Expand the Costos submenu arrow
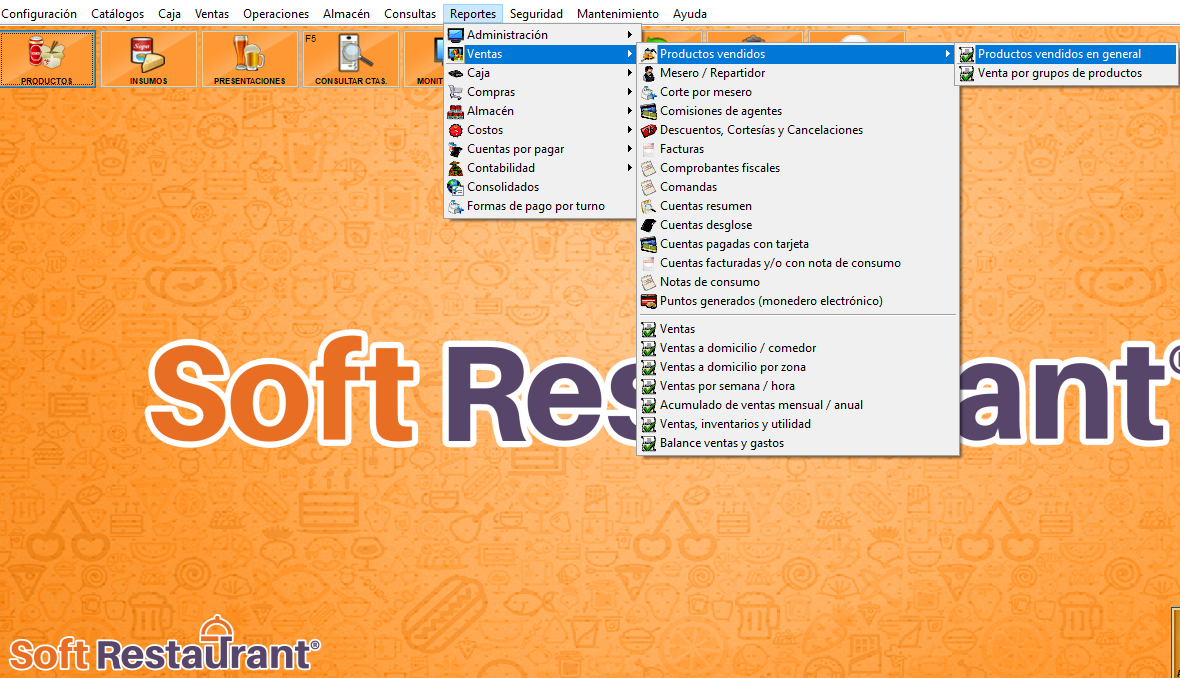 click(x=629, y=129)
